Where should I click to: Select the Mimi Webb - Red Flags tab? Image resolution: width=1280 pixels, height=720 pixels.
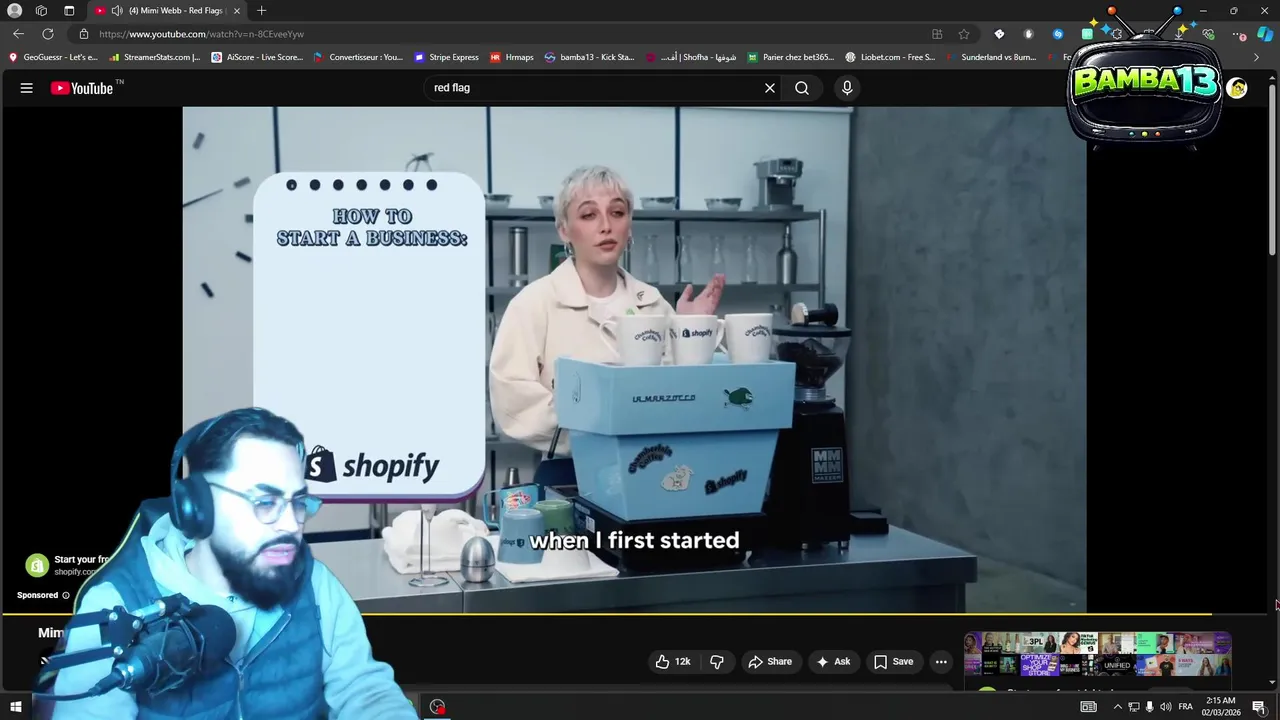166,10
